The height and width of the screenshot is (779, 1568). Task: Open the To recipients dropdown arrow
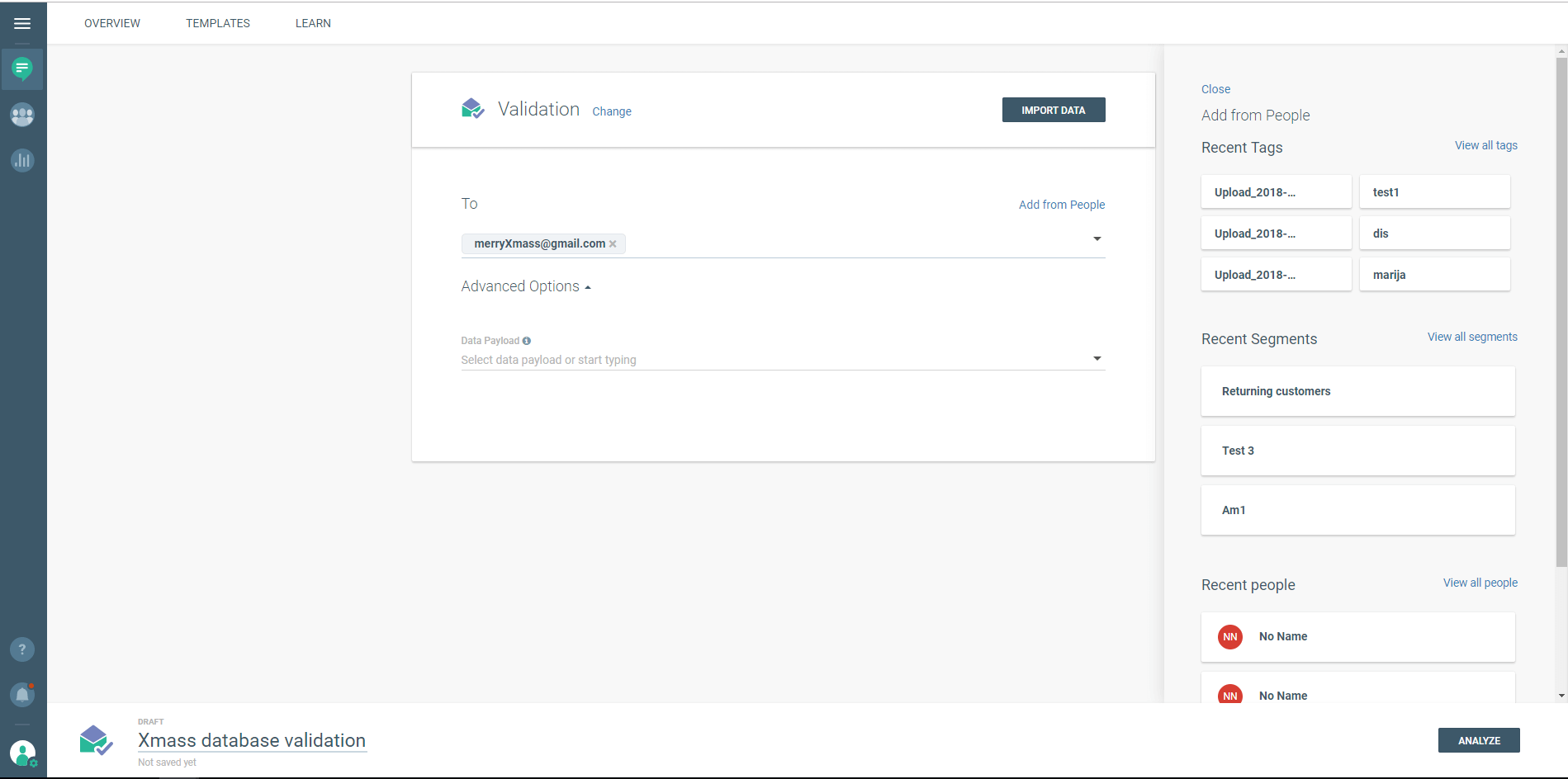[1097, 238]
